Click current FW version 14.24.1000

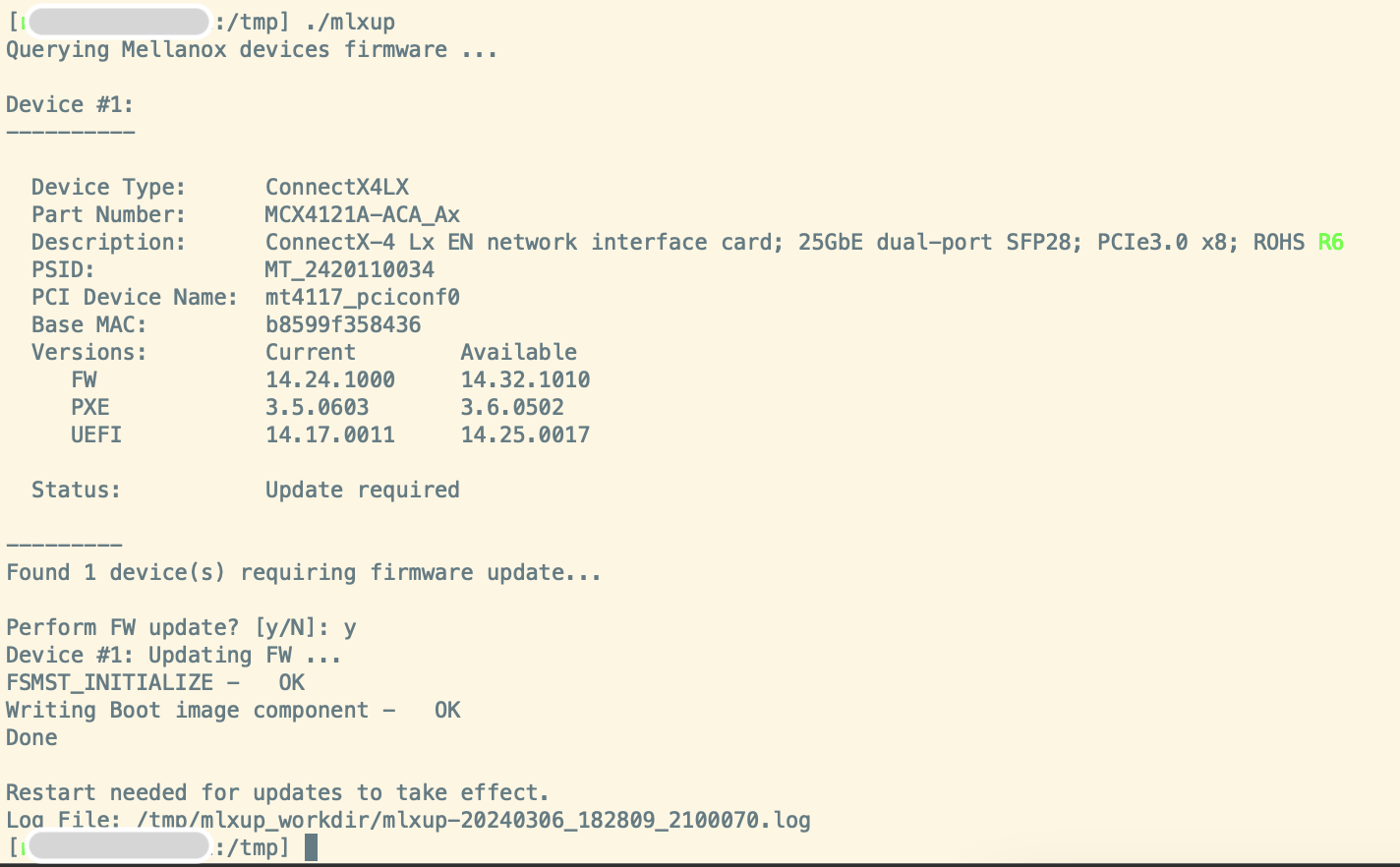point(329,379)
